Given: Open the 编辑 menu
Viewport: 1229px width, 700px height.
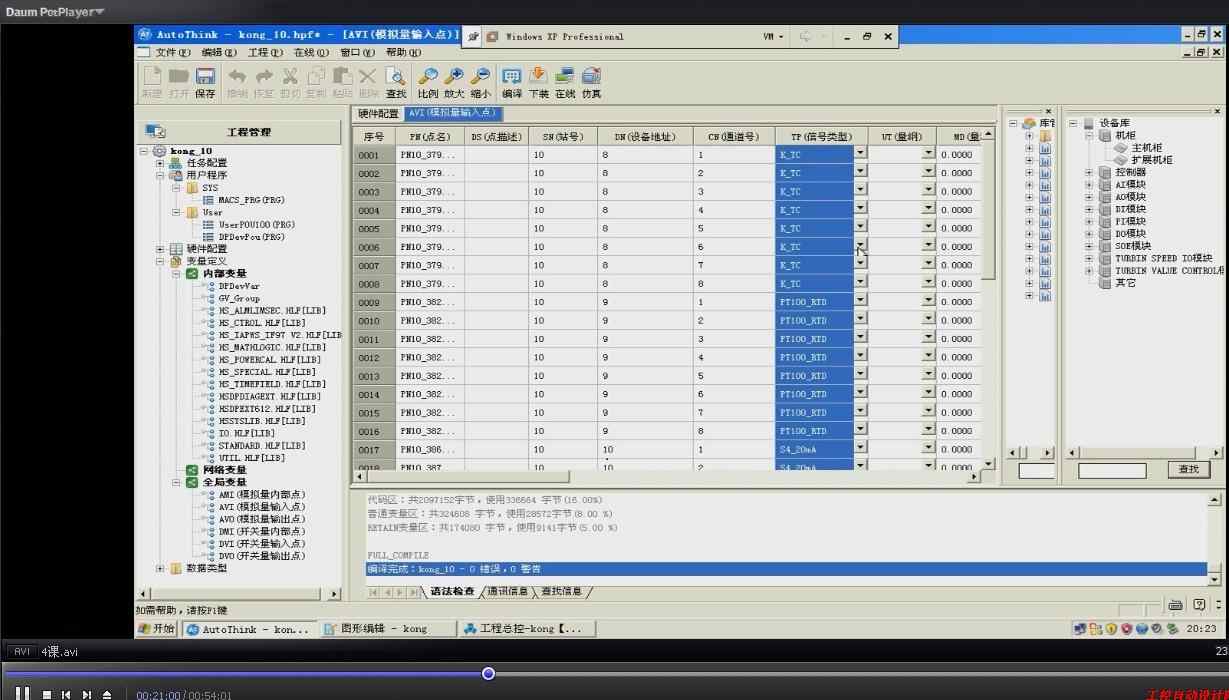Looking at the screenshot, I should (219, 52).
